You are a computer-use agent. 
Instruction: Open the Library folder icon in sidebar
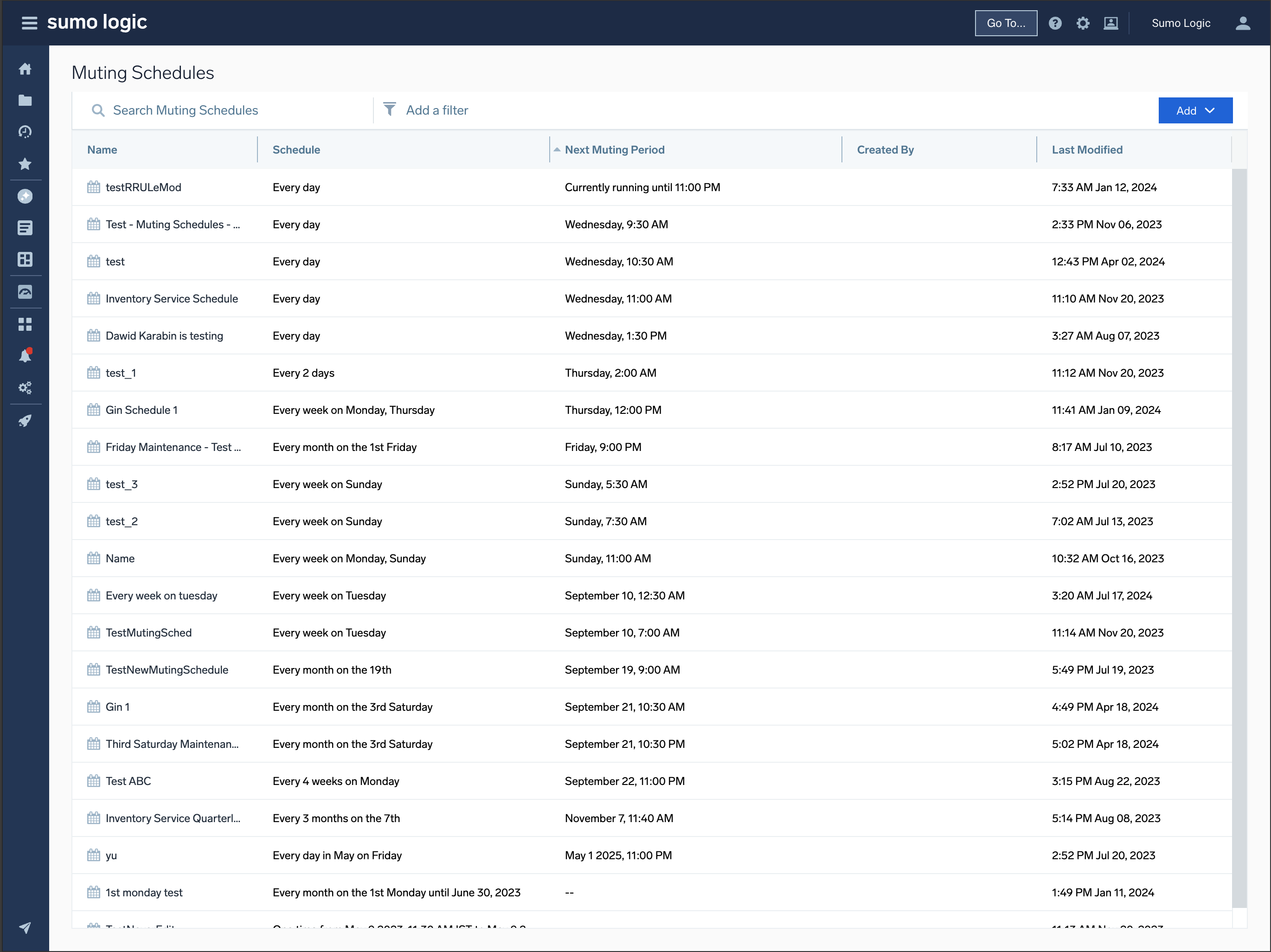tap(26, 100)
